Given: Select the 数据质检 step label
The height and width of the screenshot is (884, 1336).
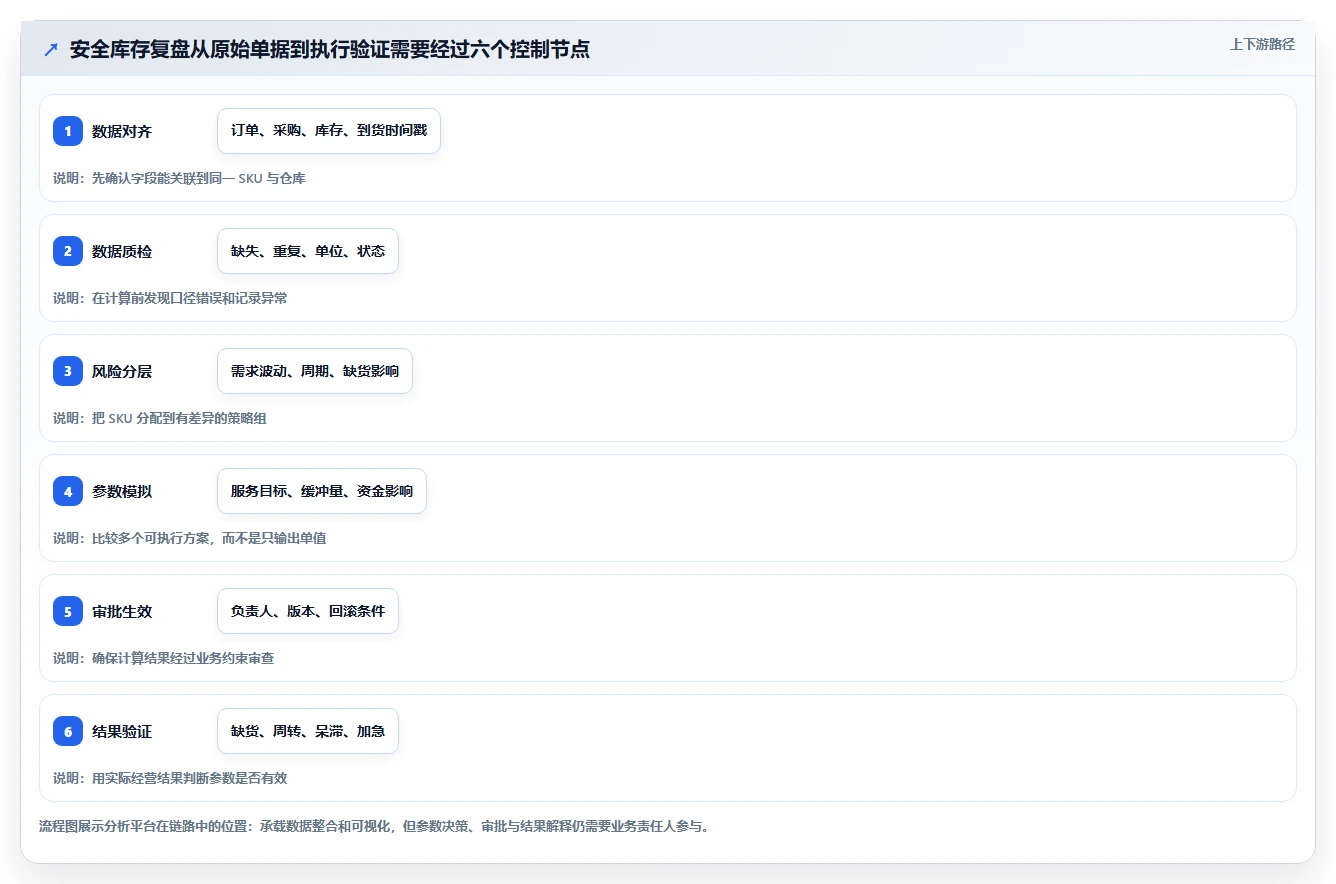Looking at the screenshot, I should pos(122,251).
